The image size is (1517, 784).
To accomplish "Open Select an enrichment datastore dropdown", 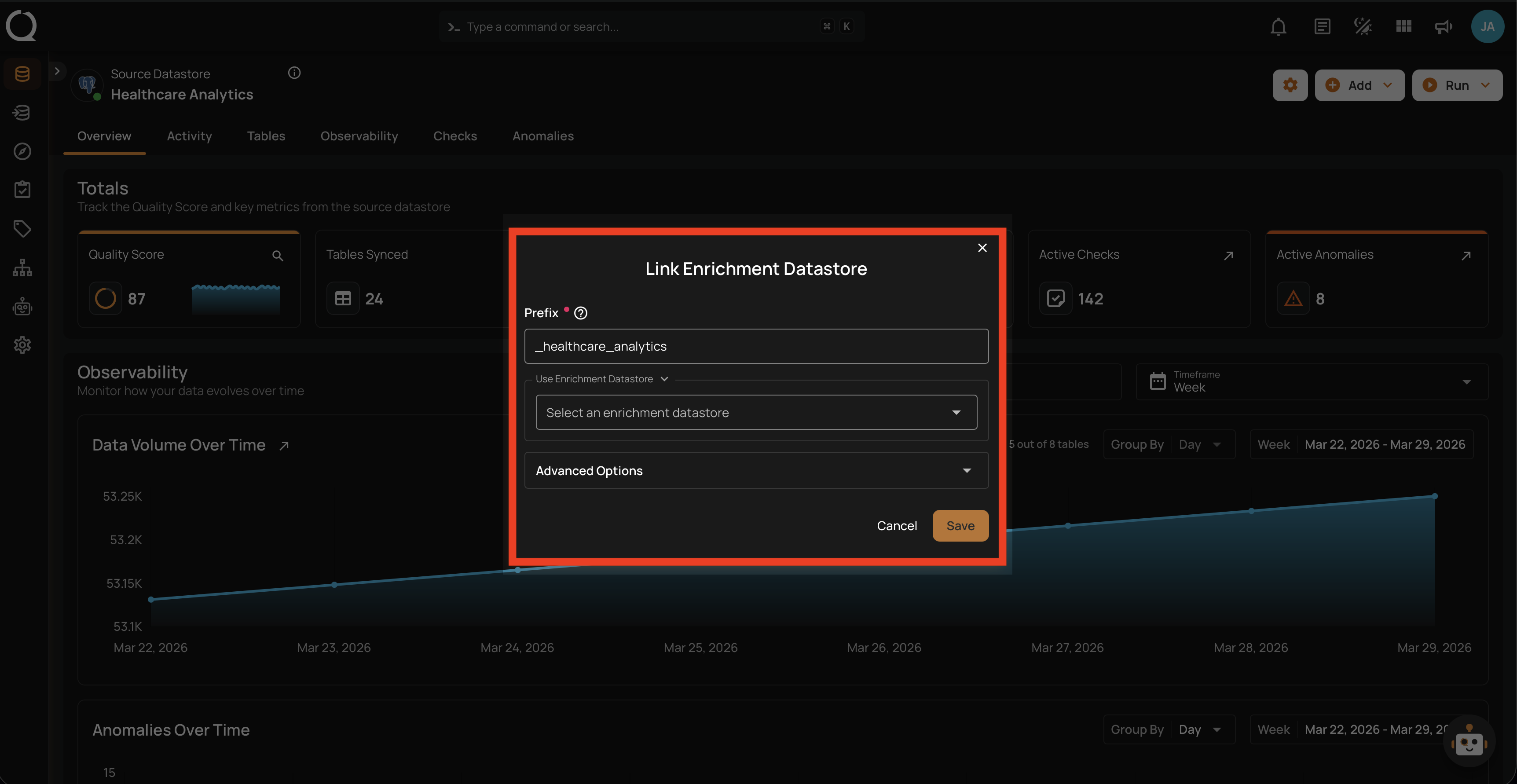I will point(756,412).
